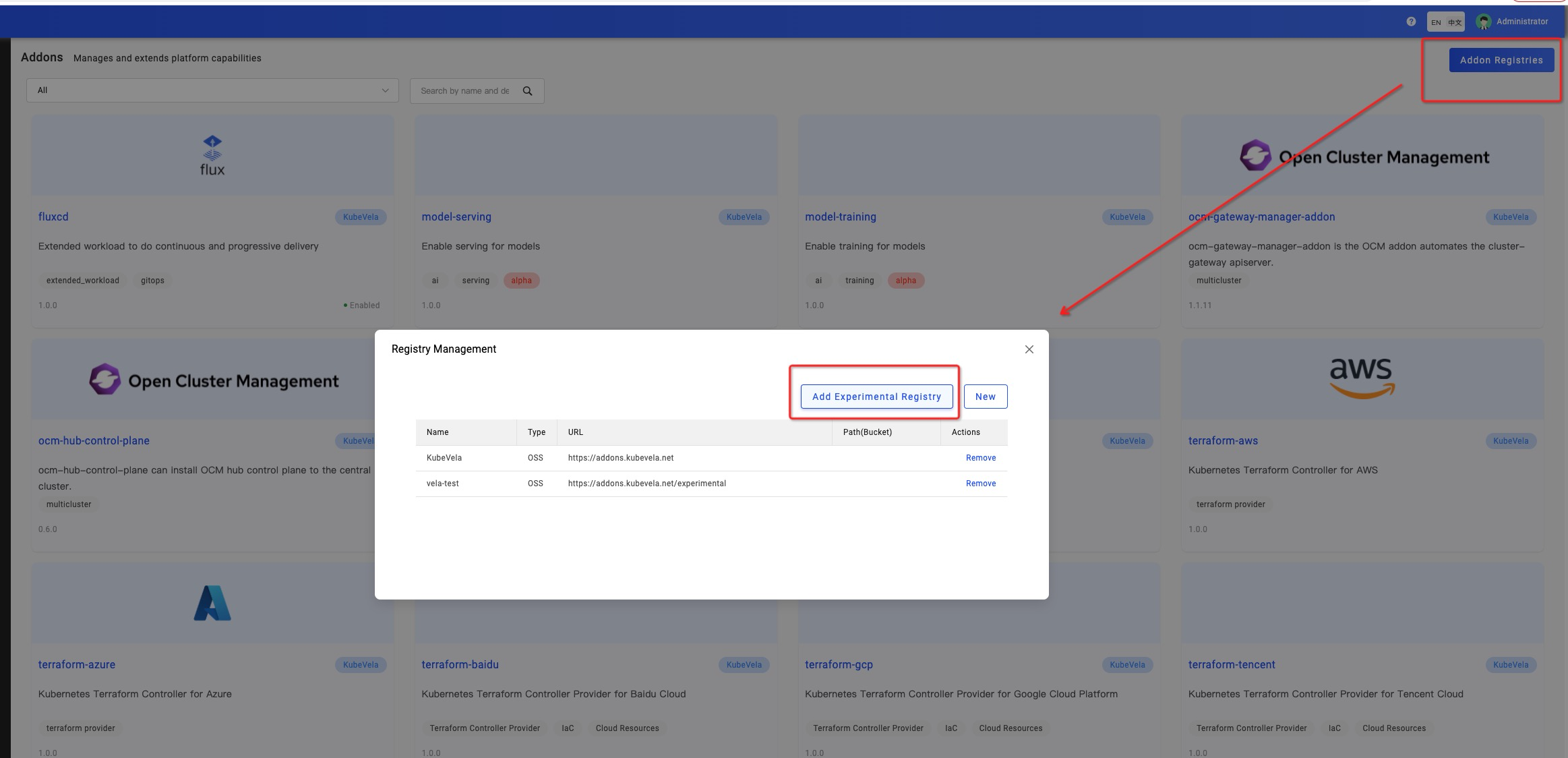Close the Registry Management dialog
1568x758 pixels.
[x=1029, y=349]
